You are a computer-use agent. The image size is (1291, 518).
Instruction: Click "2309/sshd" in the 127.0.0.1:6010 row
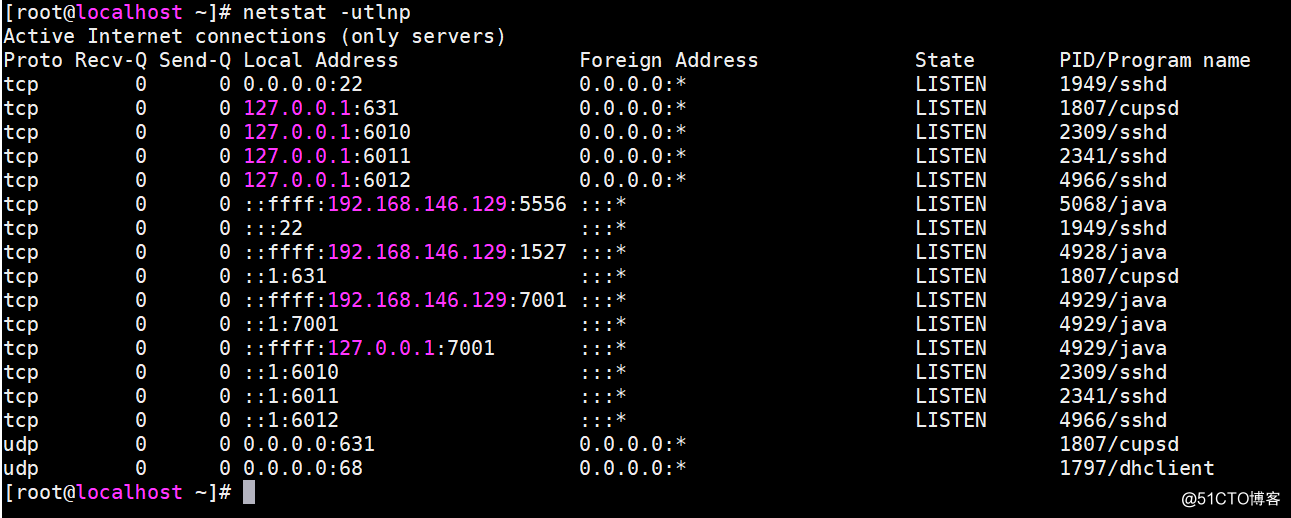[x=1113, y=133]
